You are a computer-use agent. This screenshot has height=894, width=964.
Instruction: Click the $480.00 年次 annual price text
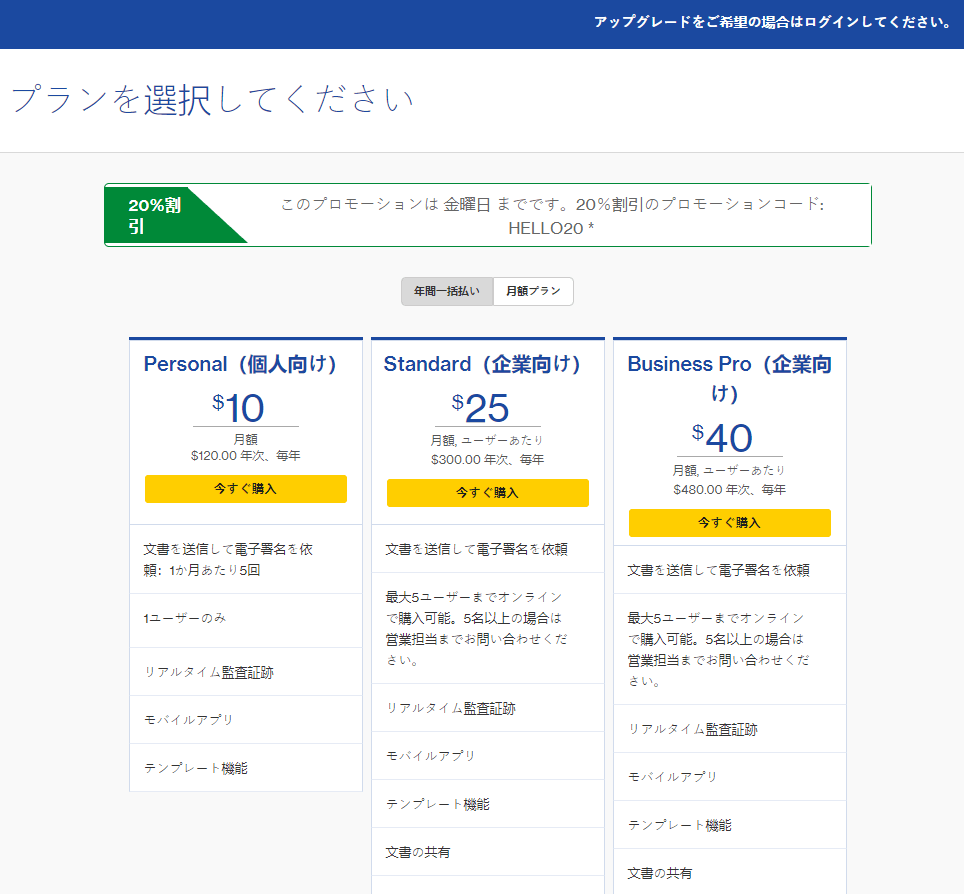click(x=730, y=490)
